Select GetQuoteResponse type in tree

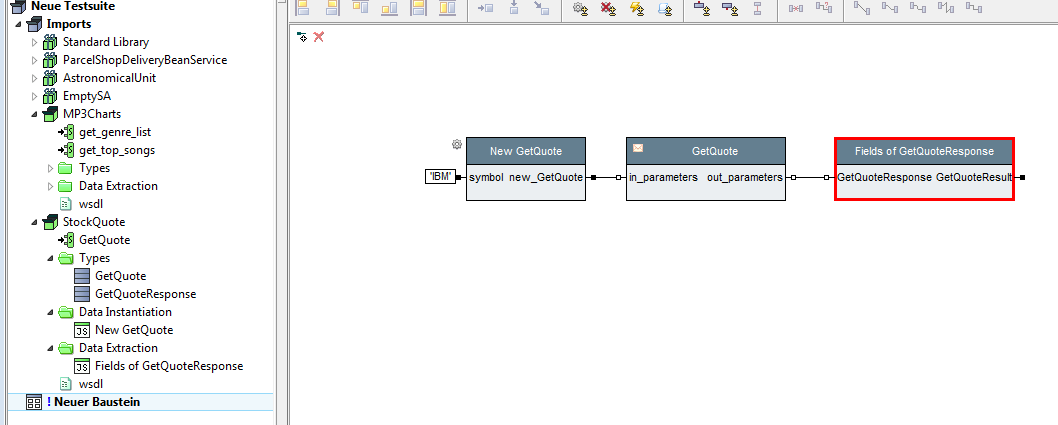pos(145,294)
